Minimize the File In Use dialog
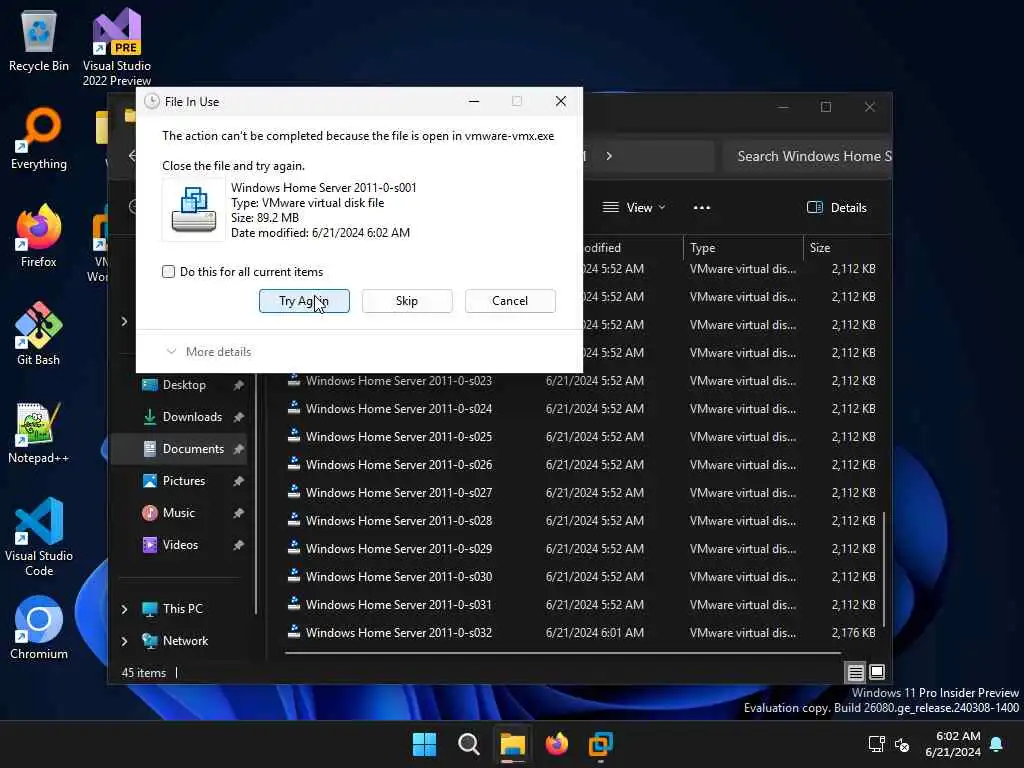The height and width of the screenshot is (768, 1024). click(x=474, y=101)
